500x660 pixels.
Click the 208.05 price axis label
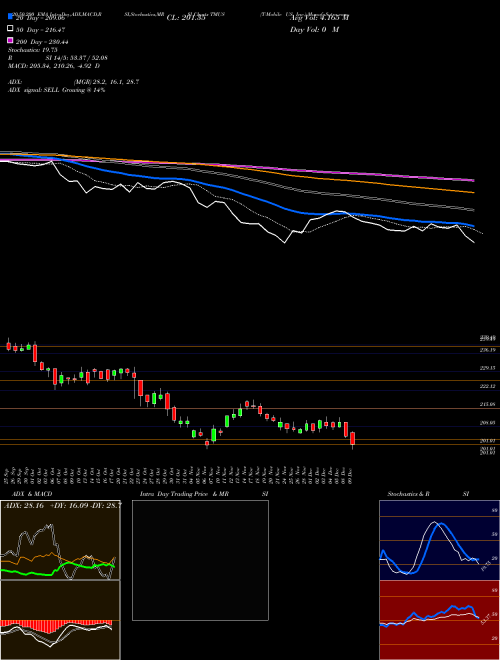[487, 422]
